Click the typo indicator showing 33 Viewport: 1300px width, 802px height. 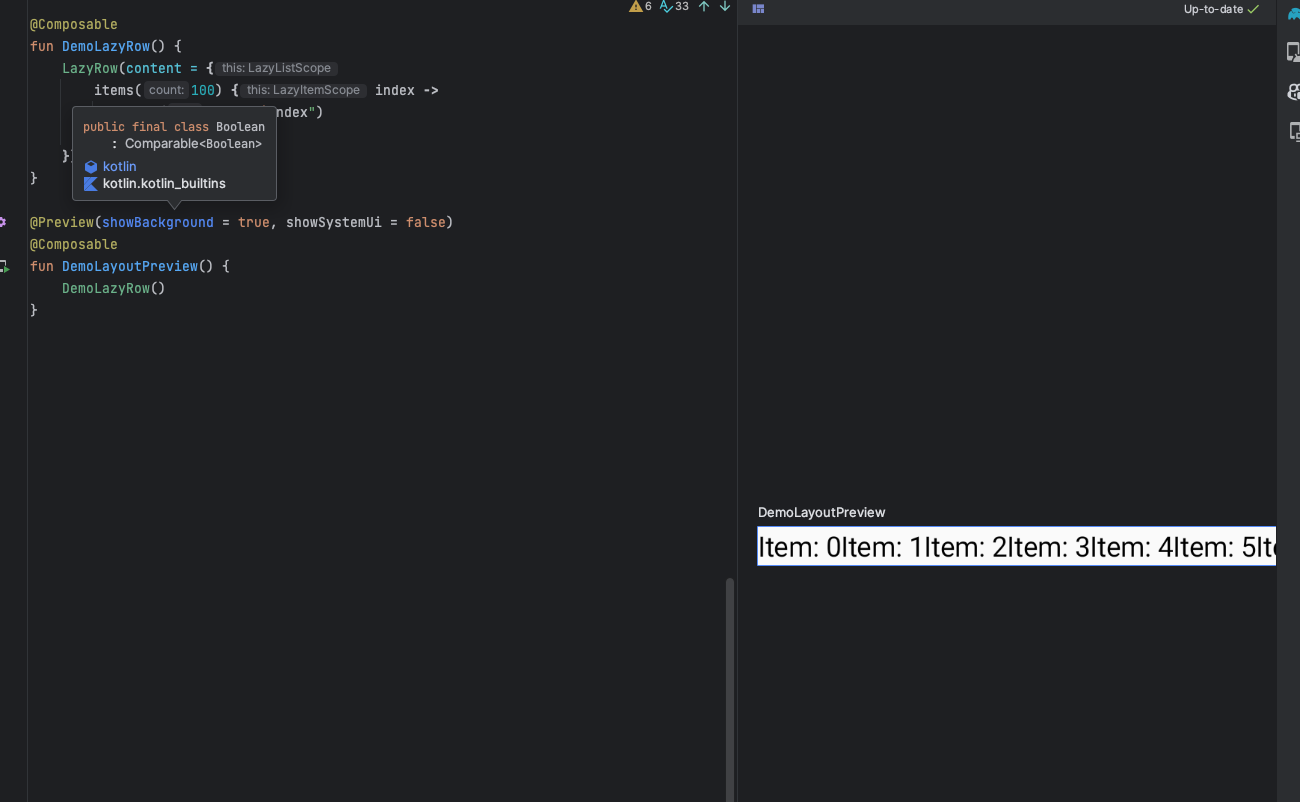(x=674, y=7)
